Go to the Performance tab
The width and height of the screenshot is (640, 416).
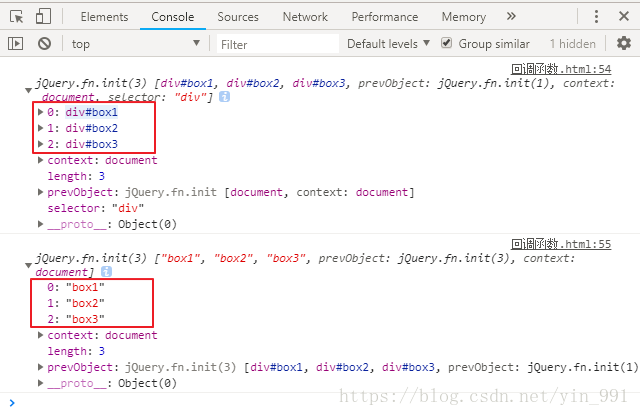(x=384, y=17)
